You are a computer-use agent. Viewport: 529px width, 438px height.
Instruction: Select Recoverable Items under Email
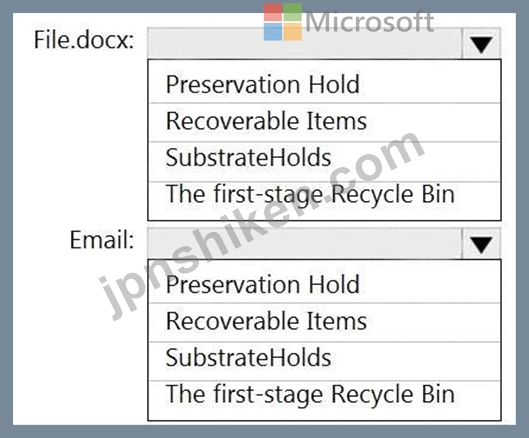pos(324,322)
